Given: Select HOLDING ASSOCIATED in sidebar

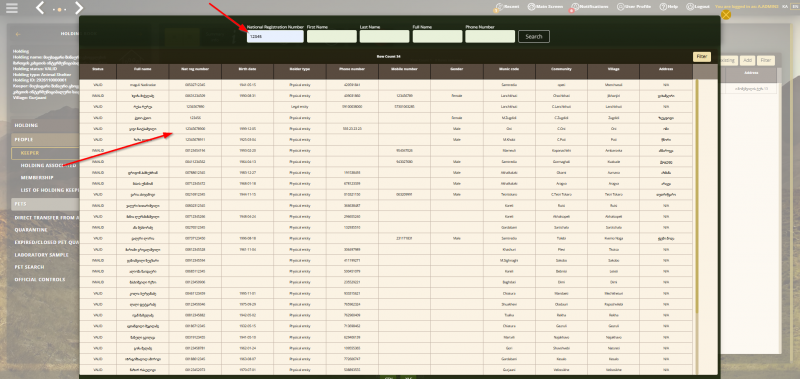Looking at the screenshot, I should point(48,165).
